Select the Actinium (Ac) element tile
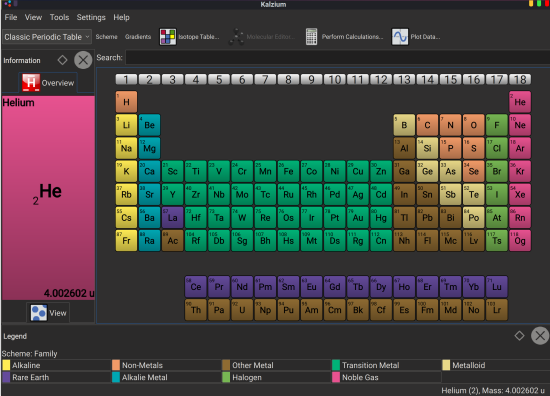This screenshot has width=550, height=396. pyautogui.click(x=173, y=241)
